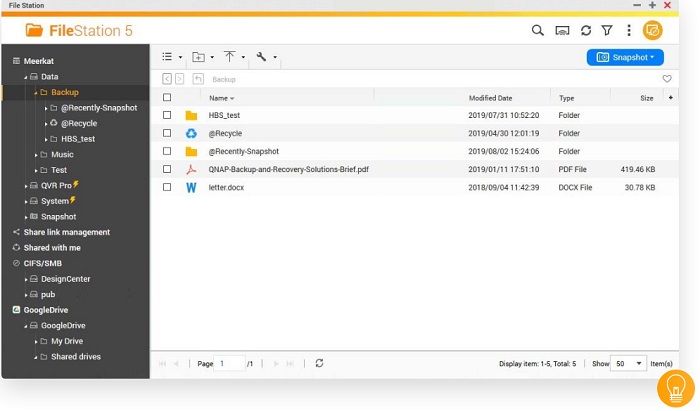Toggle the select-all checkbox in header
The height and width of the screenshot is (411, 700).
point(167,97)
